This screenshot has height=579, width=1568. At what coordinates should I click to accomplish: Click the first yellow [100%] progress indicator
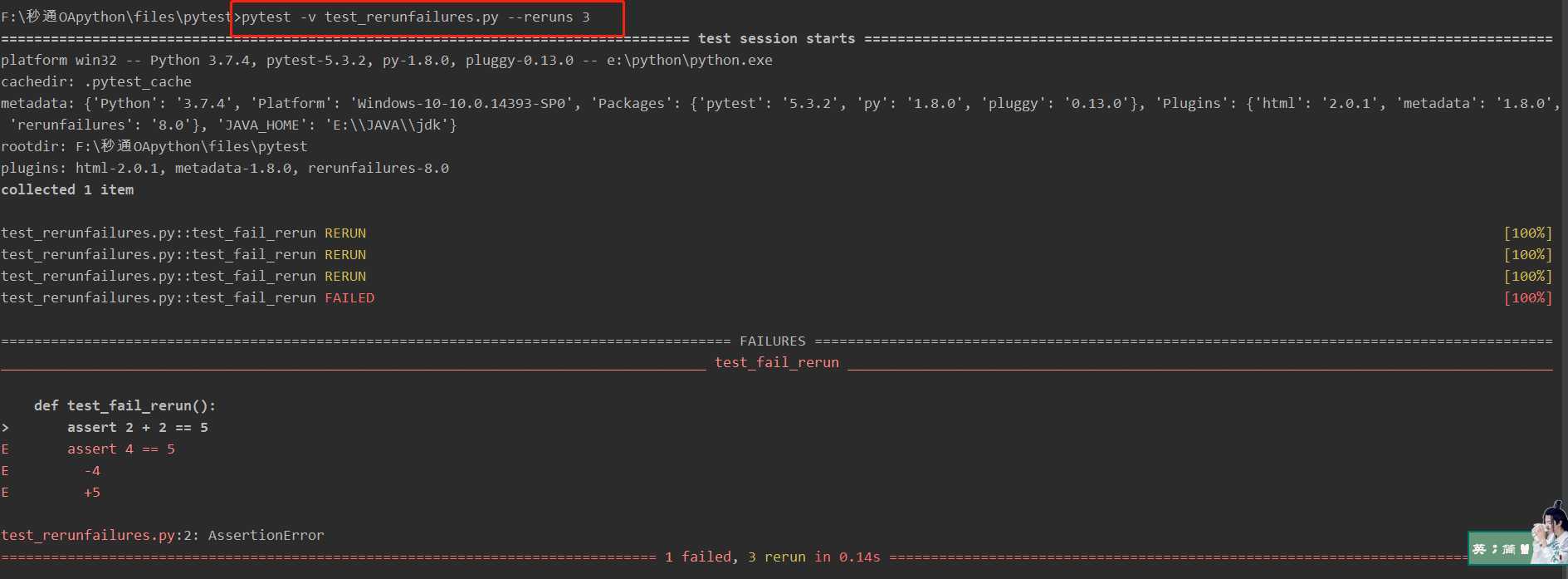pos(1527,233)
